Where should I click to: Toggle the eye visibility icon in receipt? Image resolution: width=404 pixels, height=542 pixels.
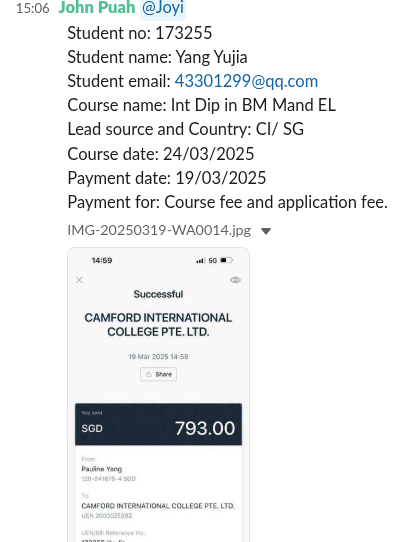coord(235,280)
